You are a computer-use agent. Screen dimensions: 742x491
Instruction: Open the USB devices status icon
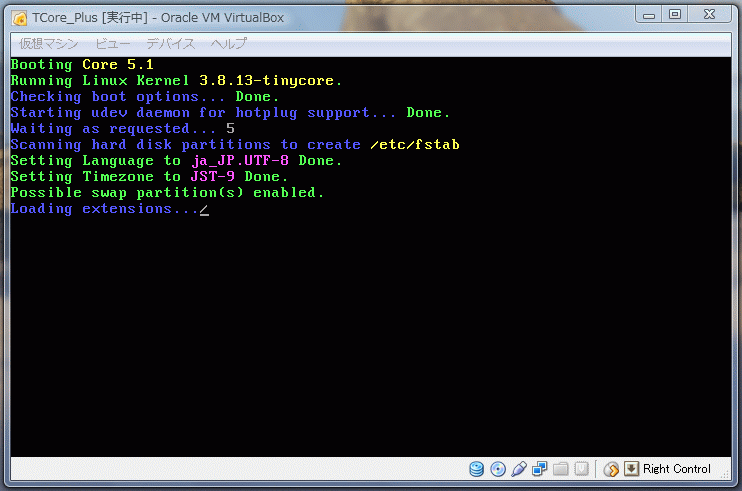pyautogui.click(x=519, y=469)
